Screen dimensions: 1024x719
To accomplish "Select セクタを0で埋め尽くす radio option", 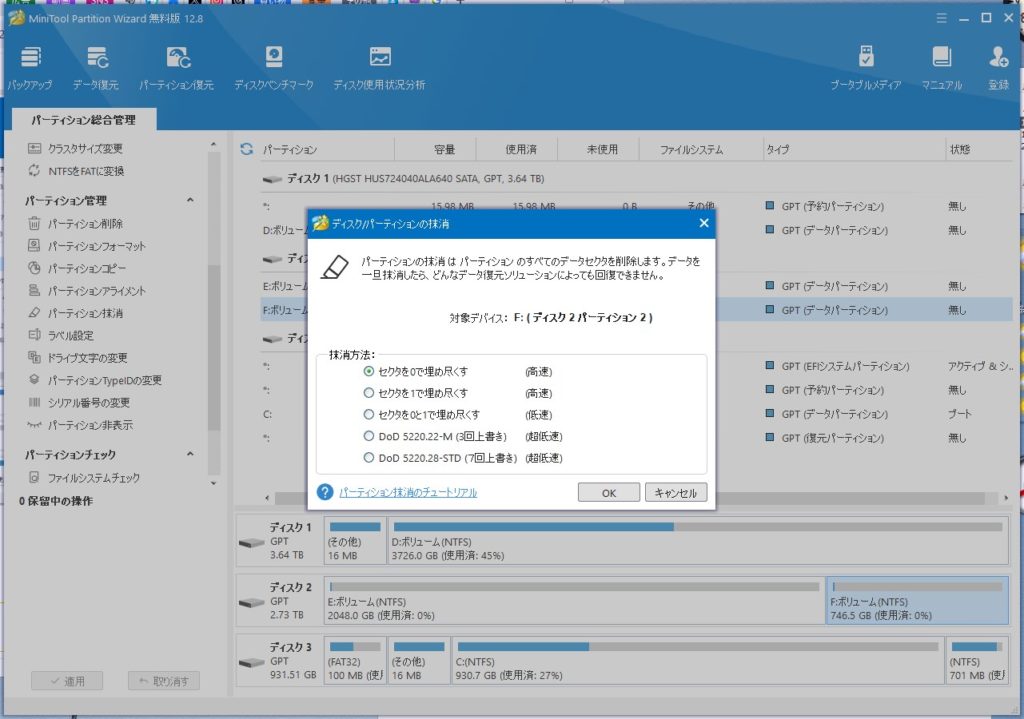I will tap(369, 371).
